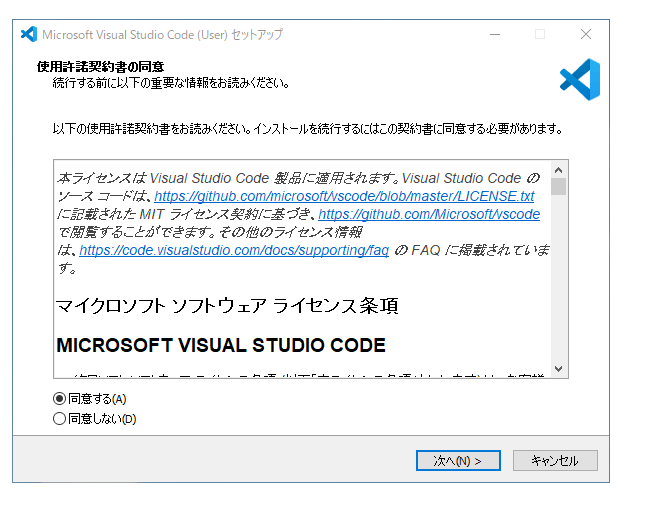Close the setup window
Viewport: 649px width, 527px height.
(586, 34)
